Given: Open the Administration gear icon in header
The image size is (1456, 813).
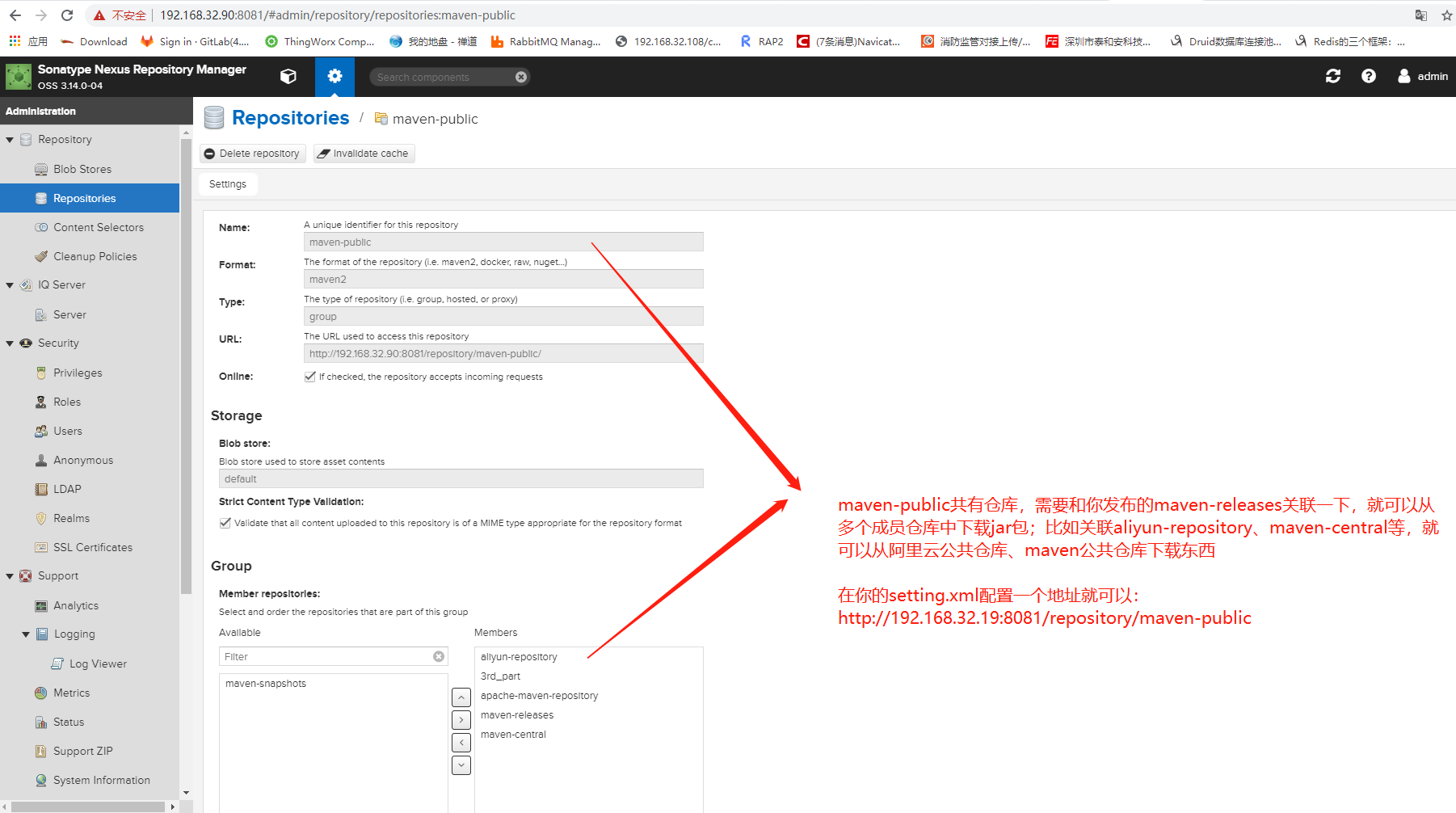Looking at the screenshot, I should coord(335,76).
